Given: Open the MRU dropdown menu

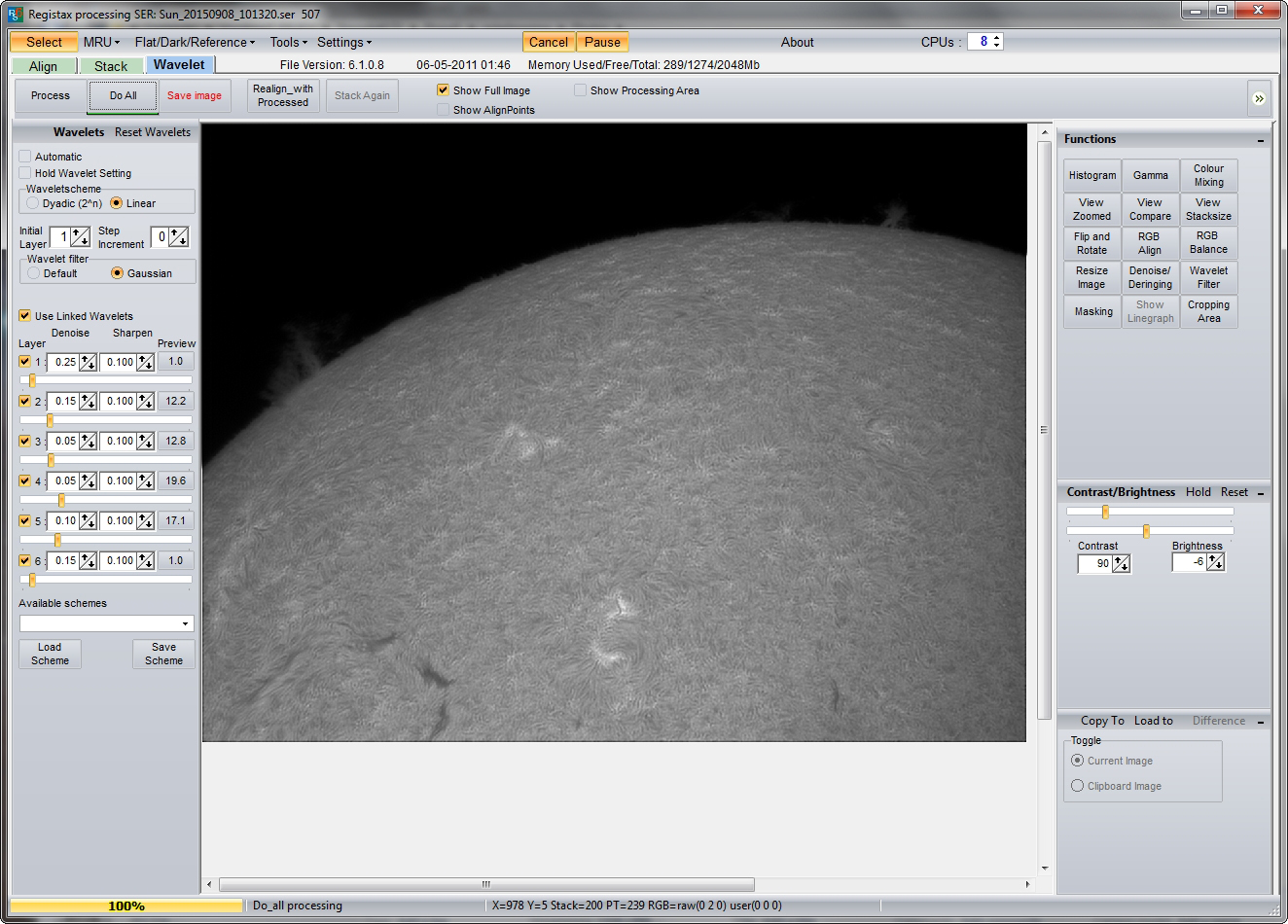Looking at the screenshot, I should pyautogui.click(x=101, y=42).
